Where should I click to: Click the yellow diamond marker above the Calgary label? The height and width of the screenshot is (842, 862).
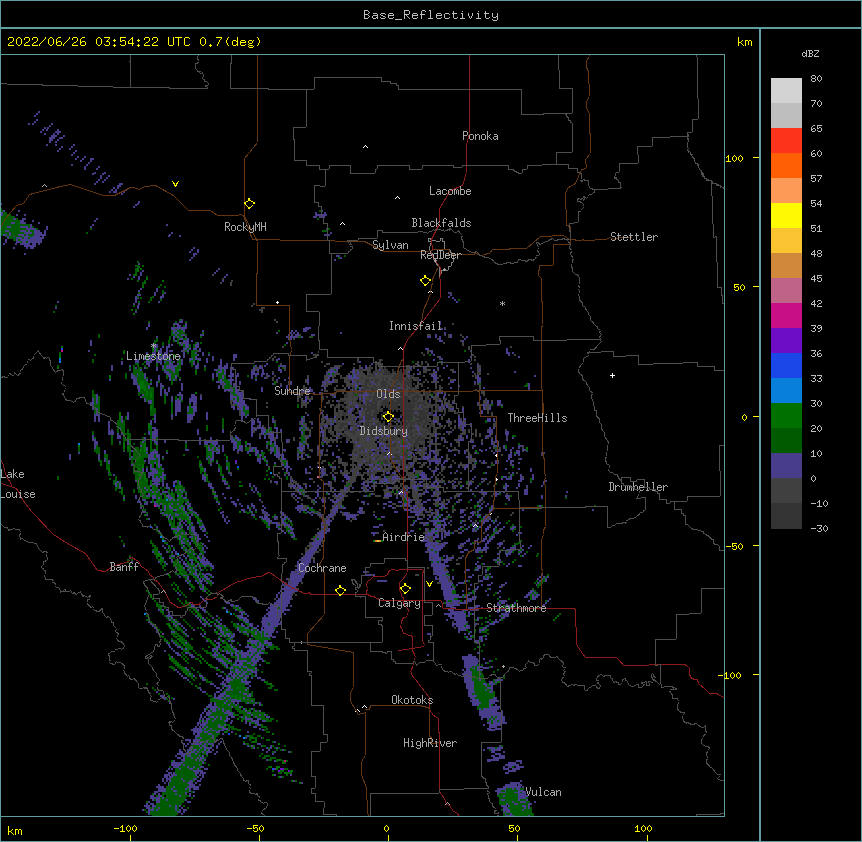405,589
